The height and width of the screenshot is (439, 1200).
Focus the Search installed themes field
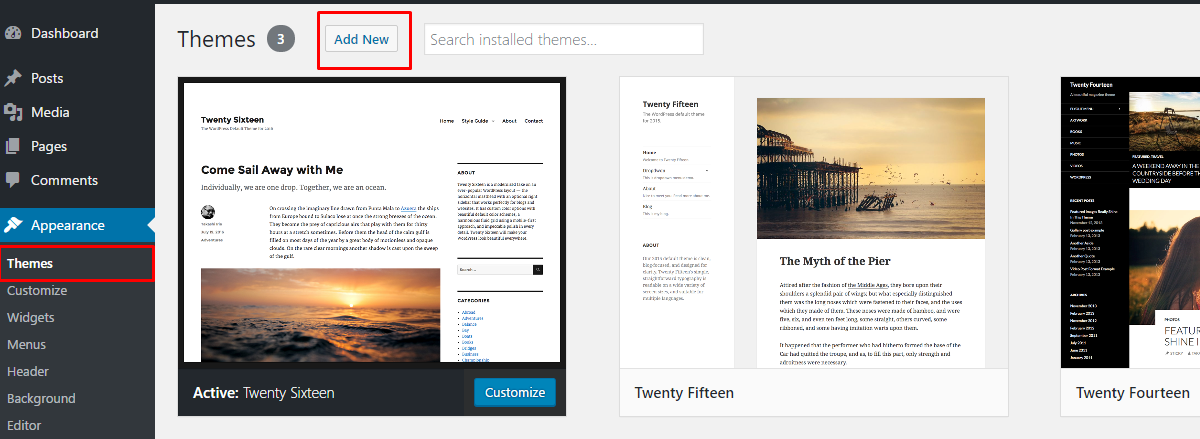563,40
